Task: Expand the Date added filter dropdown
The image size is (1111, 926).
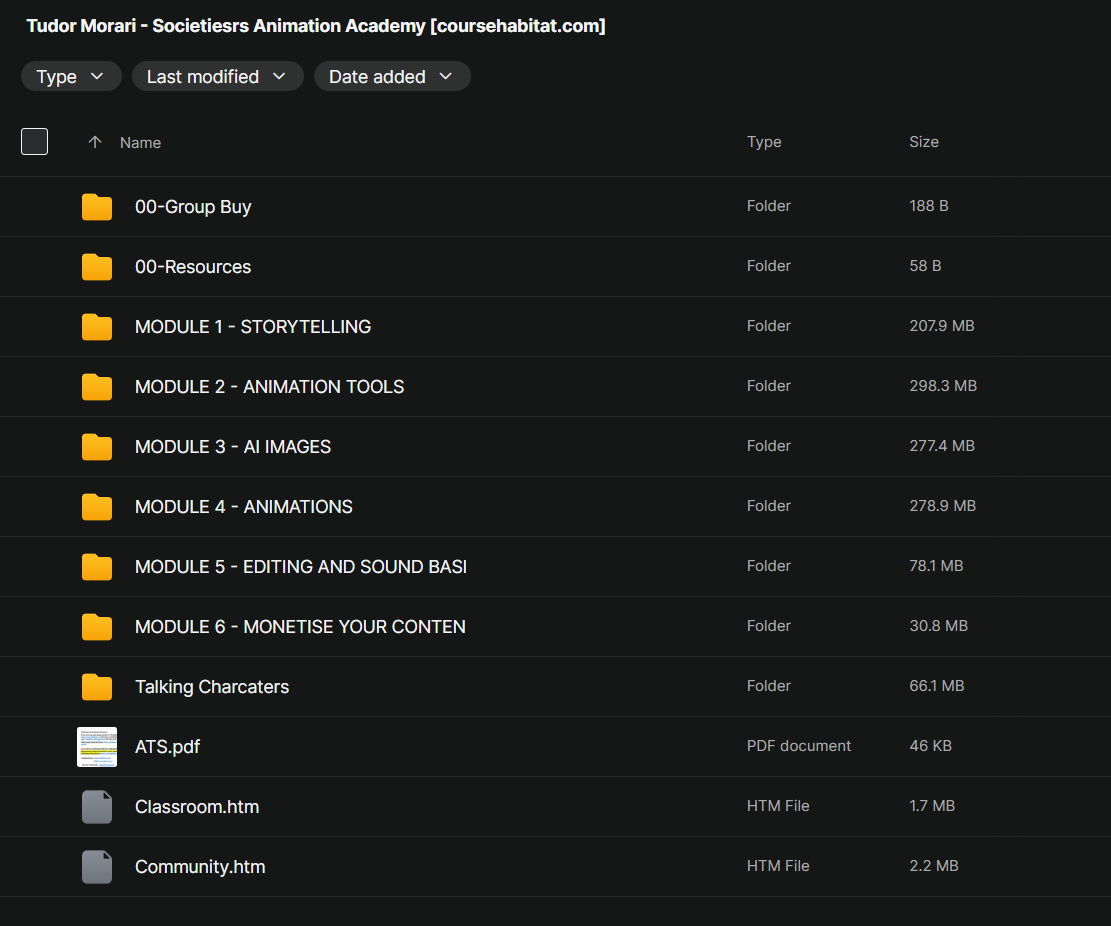Action: click(x=392, y=77)
